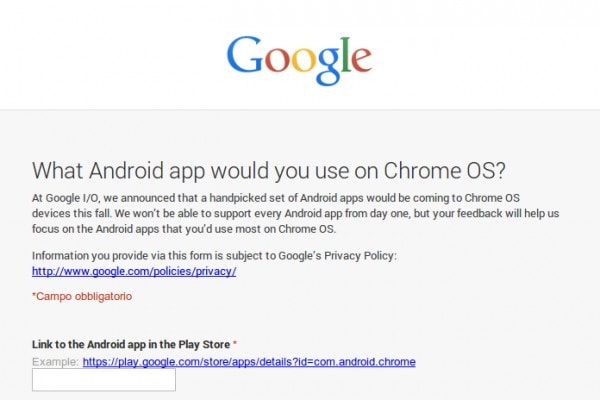
Task: Click the blue capital G in the logo
Action: point(245,54)
